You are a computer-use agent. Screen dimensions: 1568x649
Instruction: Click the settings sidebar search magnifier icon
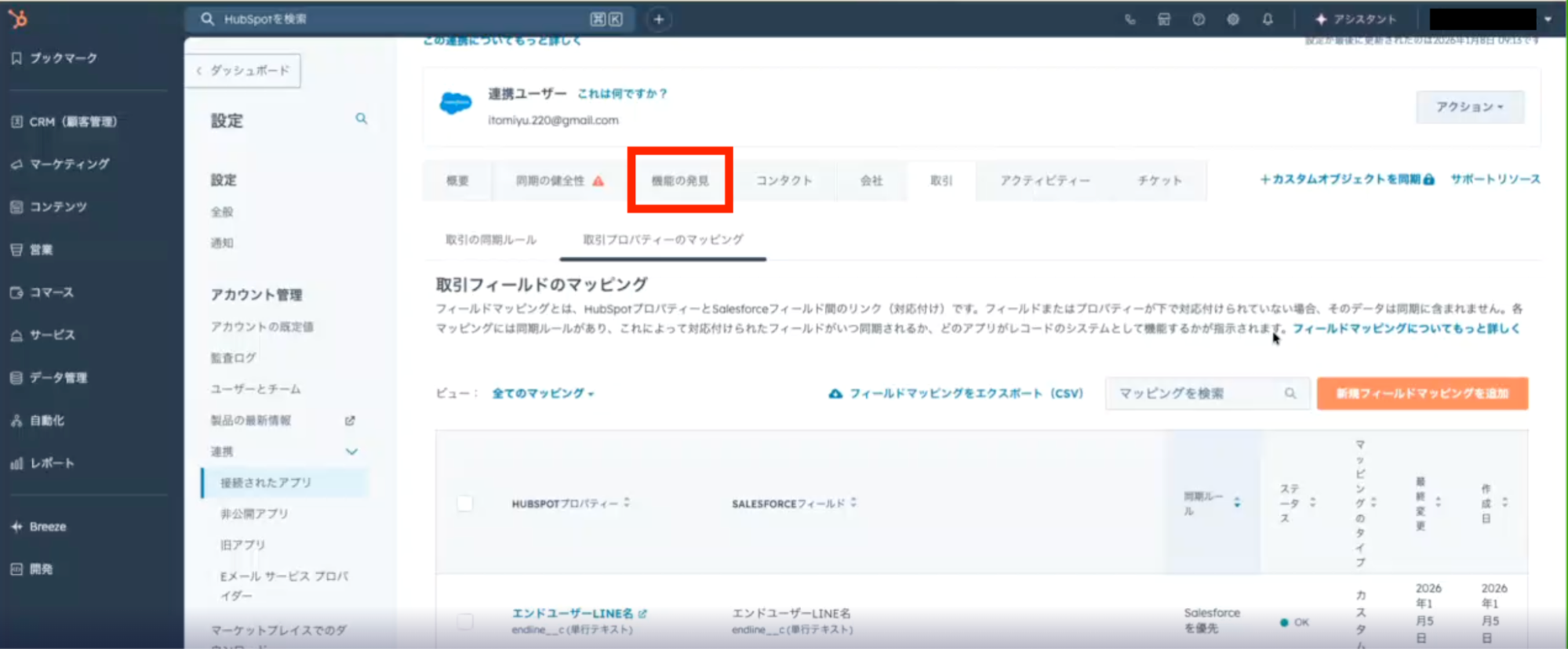point(361,119)
